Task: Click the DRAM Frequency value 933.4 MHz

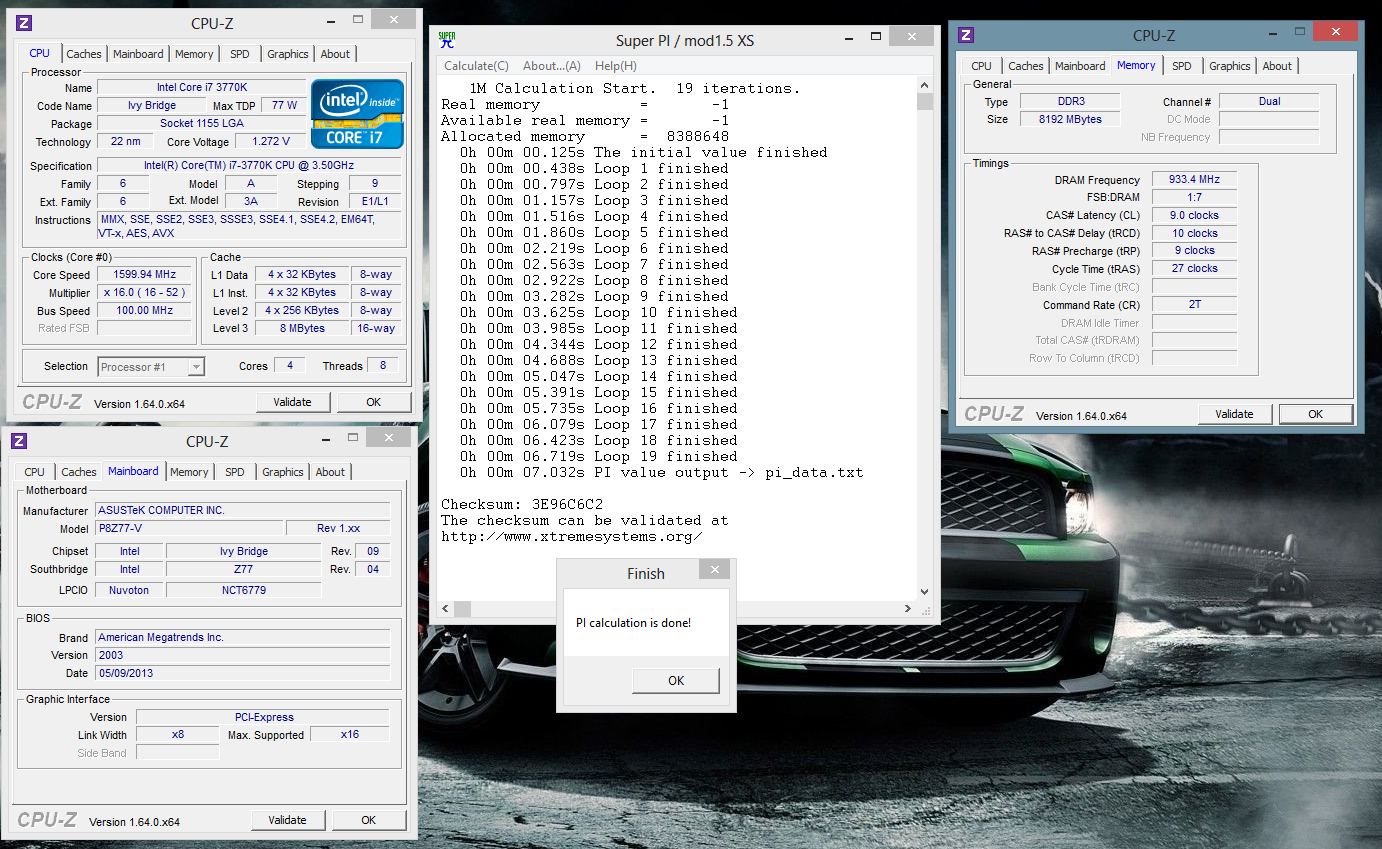Action: click(x=1194, y=180)
